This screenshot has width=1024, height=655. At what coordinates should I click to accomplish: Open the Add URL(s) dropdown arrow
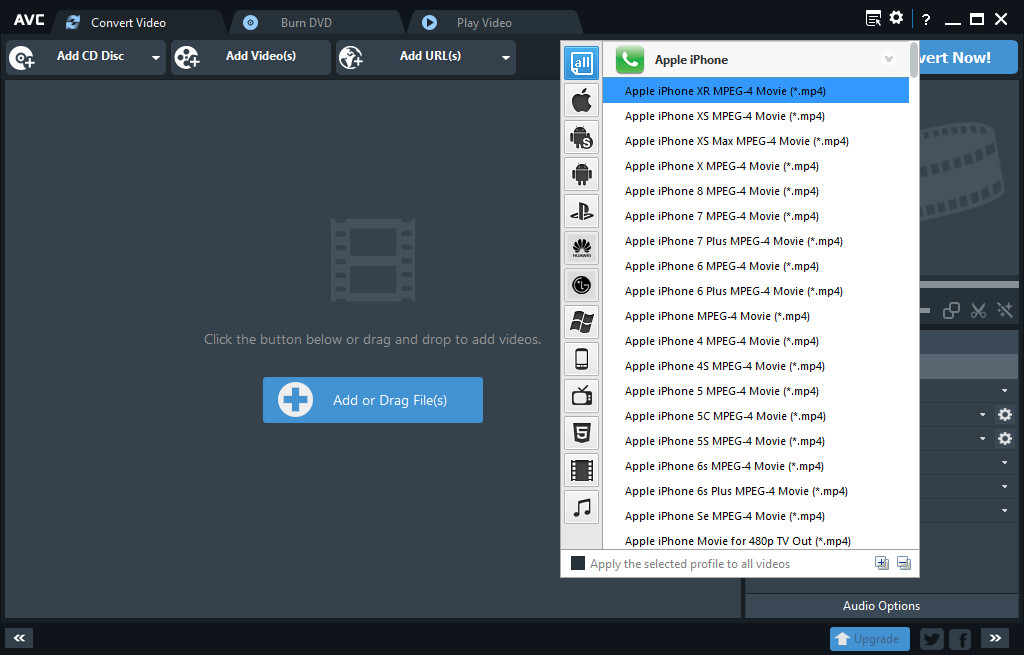[x=505, y=57]
